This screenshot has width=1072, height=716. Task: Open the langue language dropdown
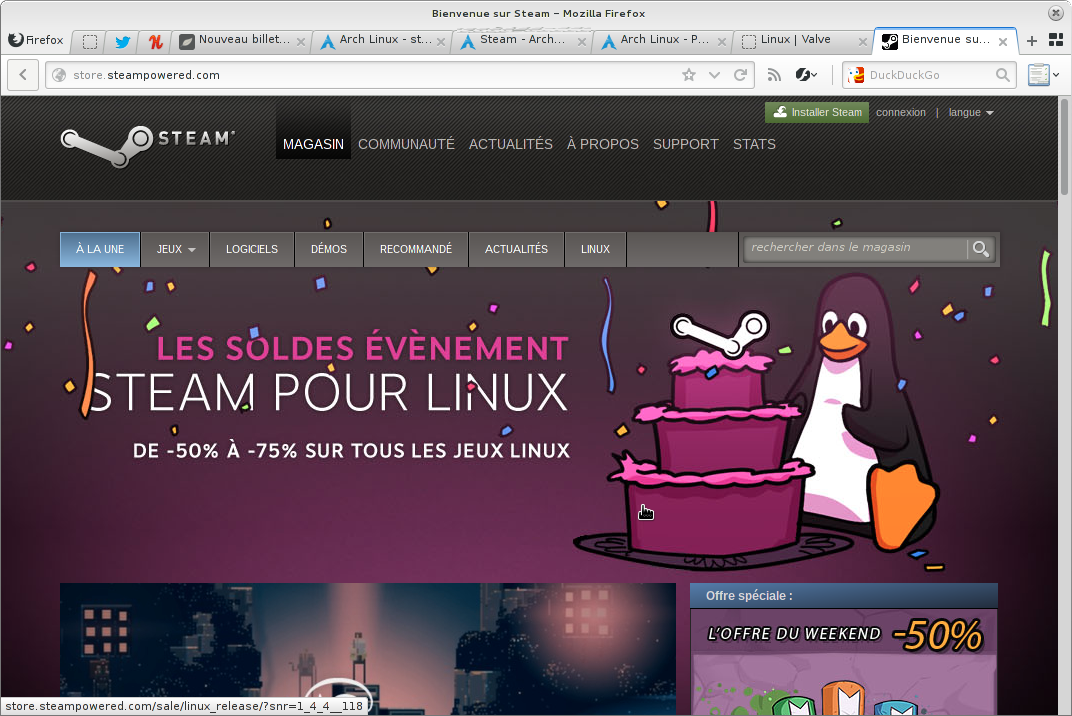click(970, 113)
